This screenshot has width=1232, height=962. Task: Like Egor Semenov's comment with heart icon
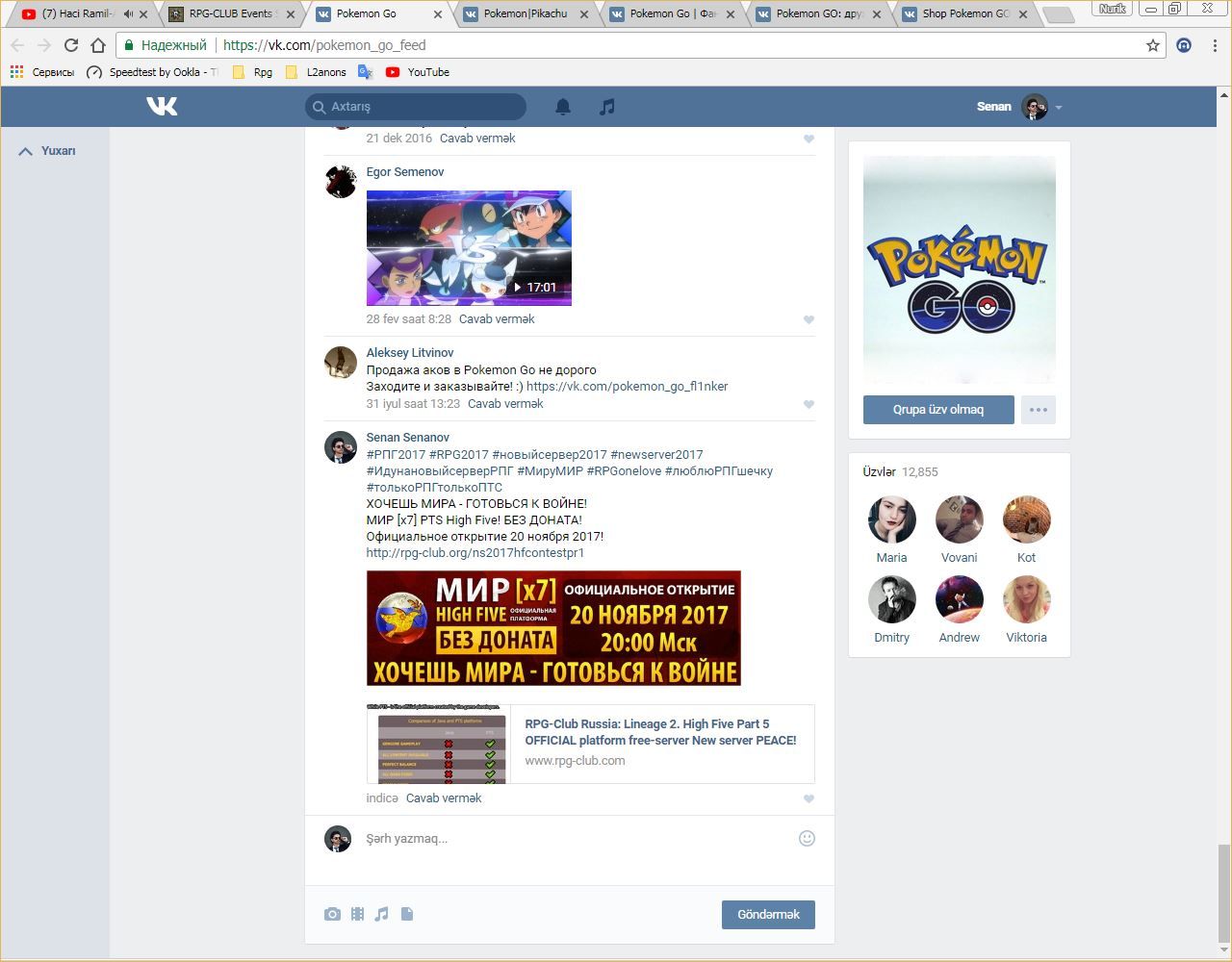(x=808, y=319)
